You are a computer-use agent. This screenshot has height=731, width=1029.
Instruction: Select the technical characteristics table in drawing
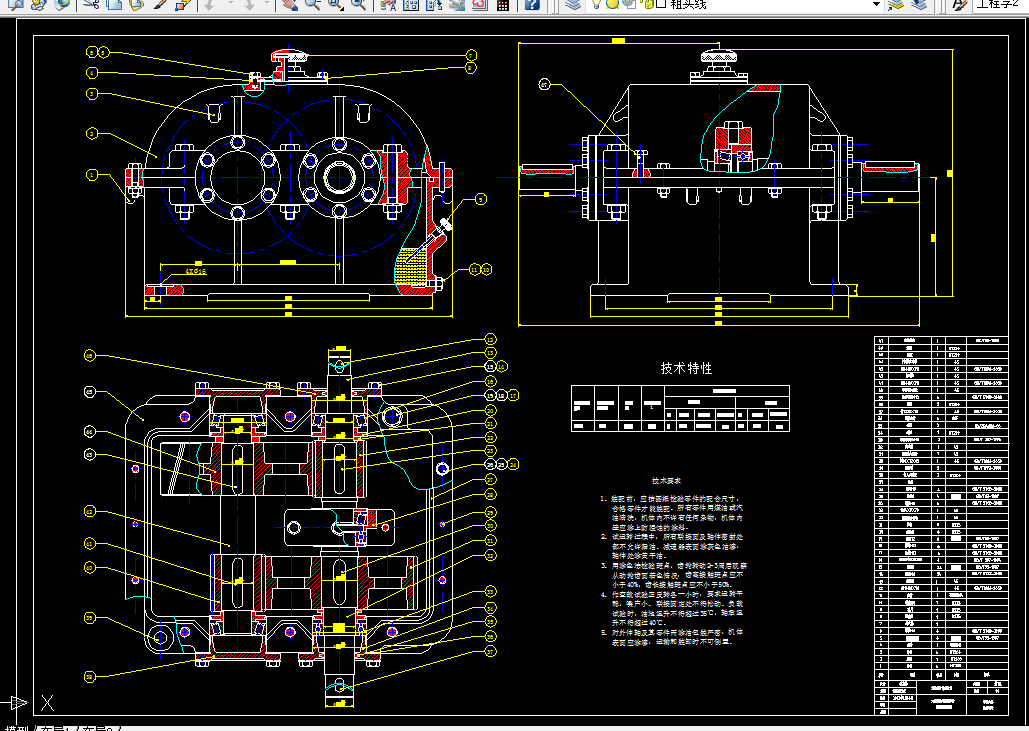(x=680, y=408)
